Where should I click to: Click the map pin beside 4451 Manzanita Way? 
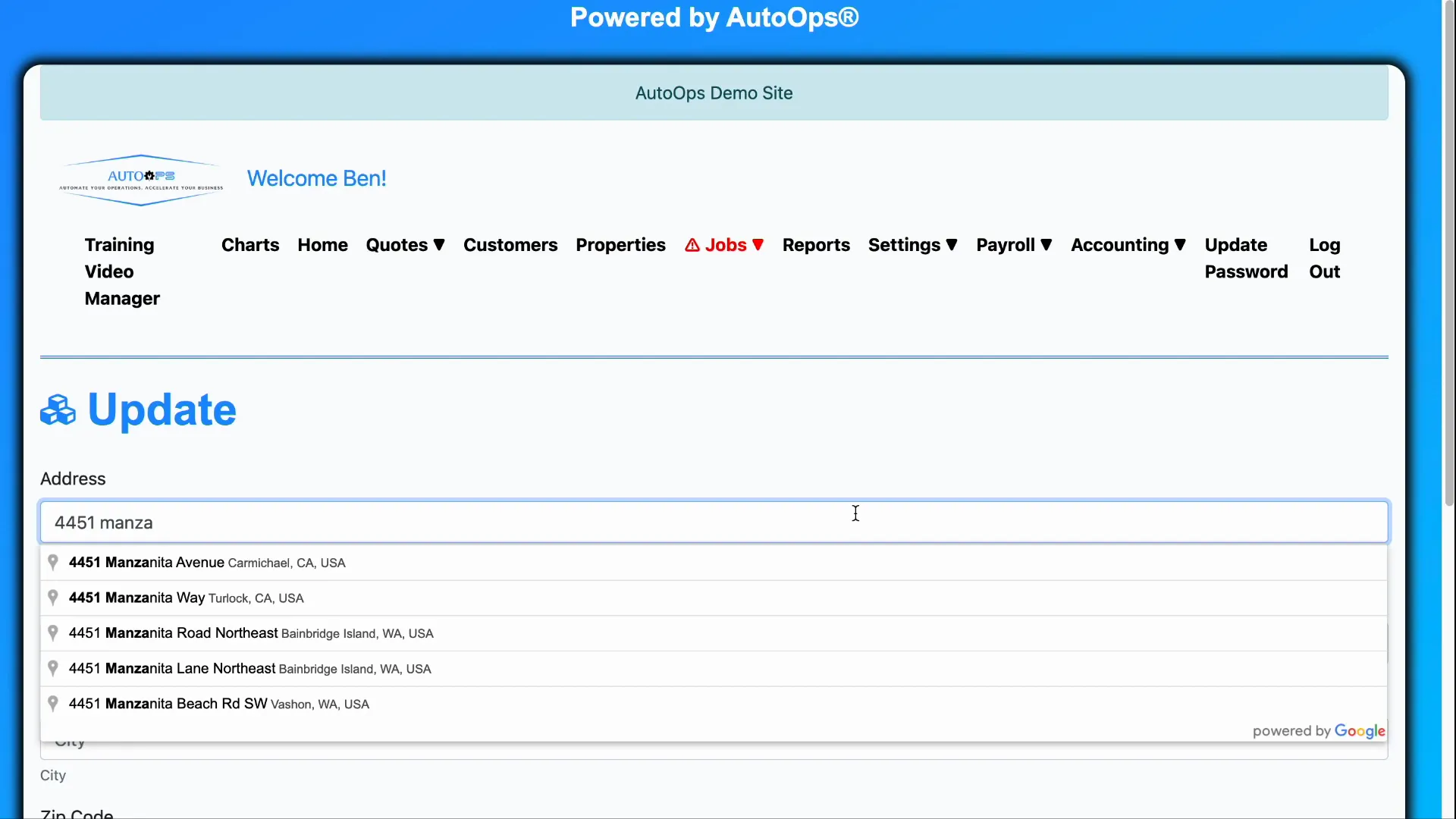[x=53, y=598]
